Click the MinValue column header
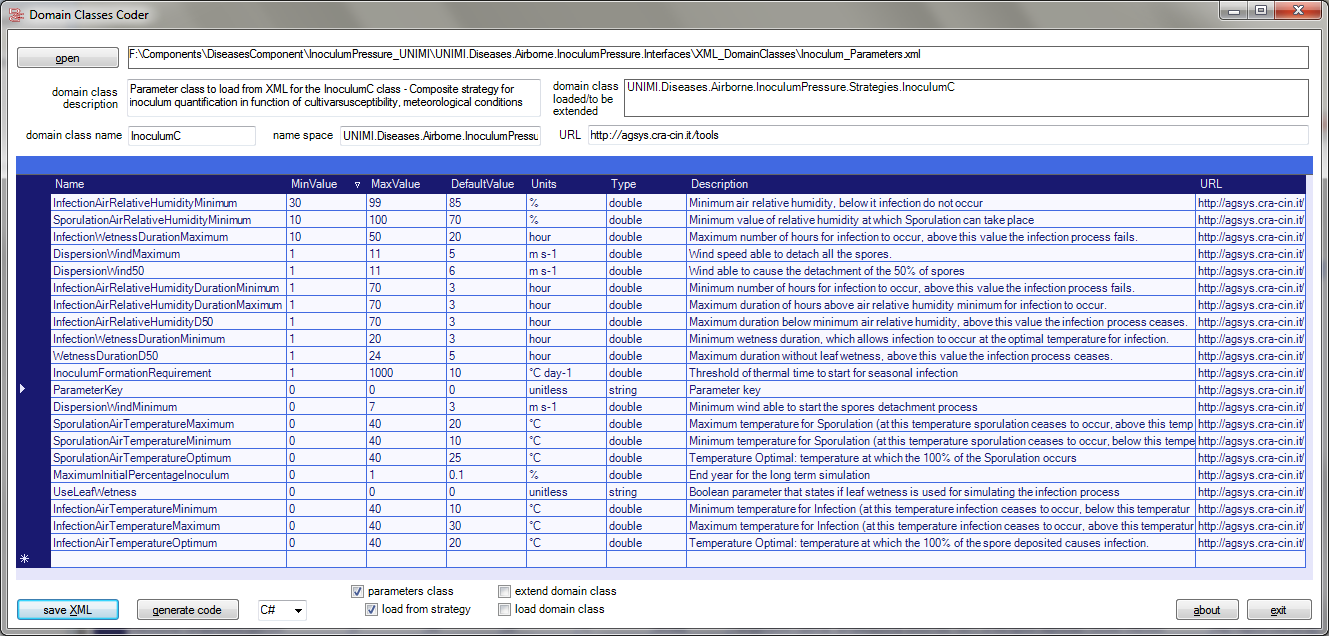The width and height of the screenshot is (1329, 636). click(x=326, y=184)
